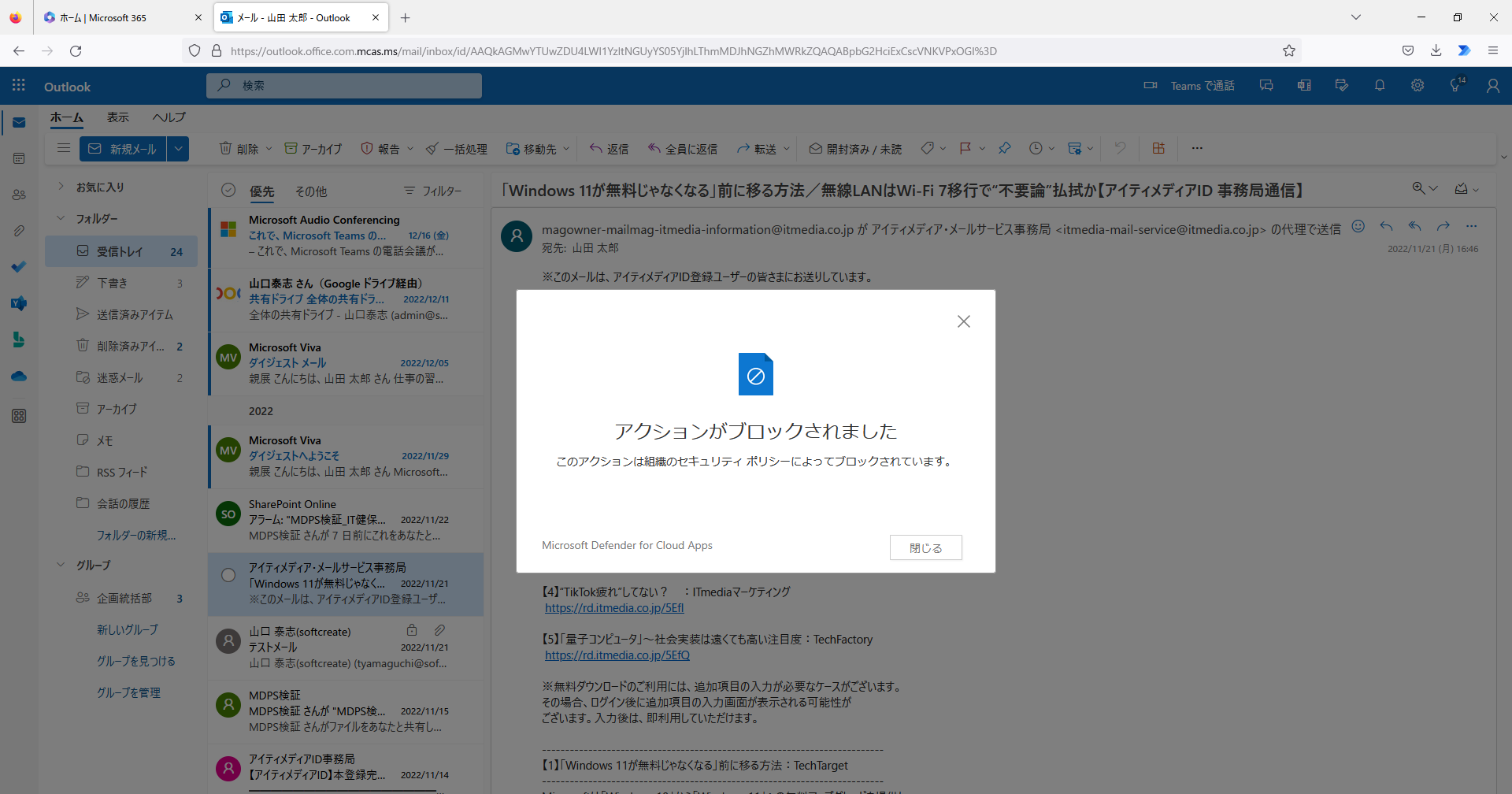1512x794 pixels.
Task: Open the tips lightbulb icon
Action: pos(1456,85)
